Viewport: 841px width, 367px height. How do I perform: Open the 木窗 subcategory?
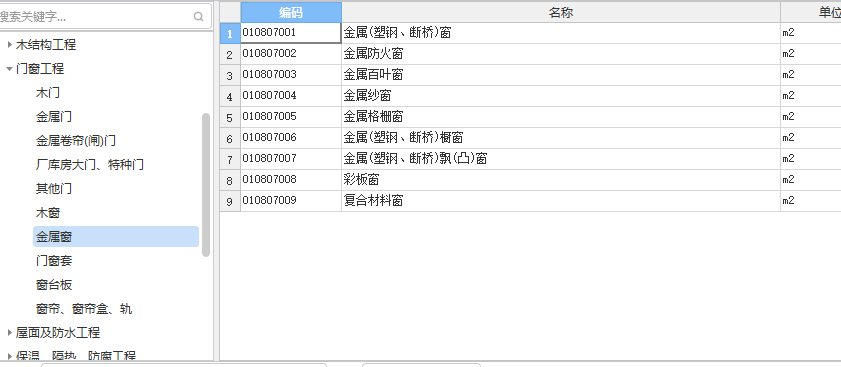(48, 213)
